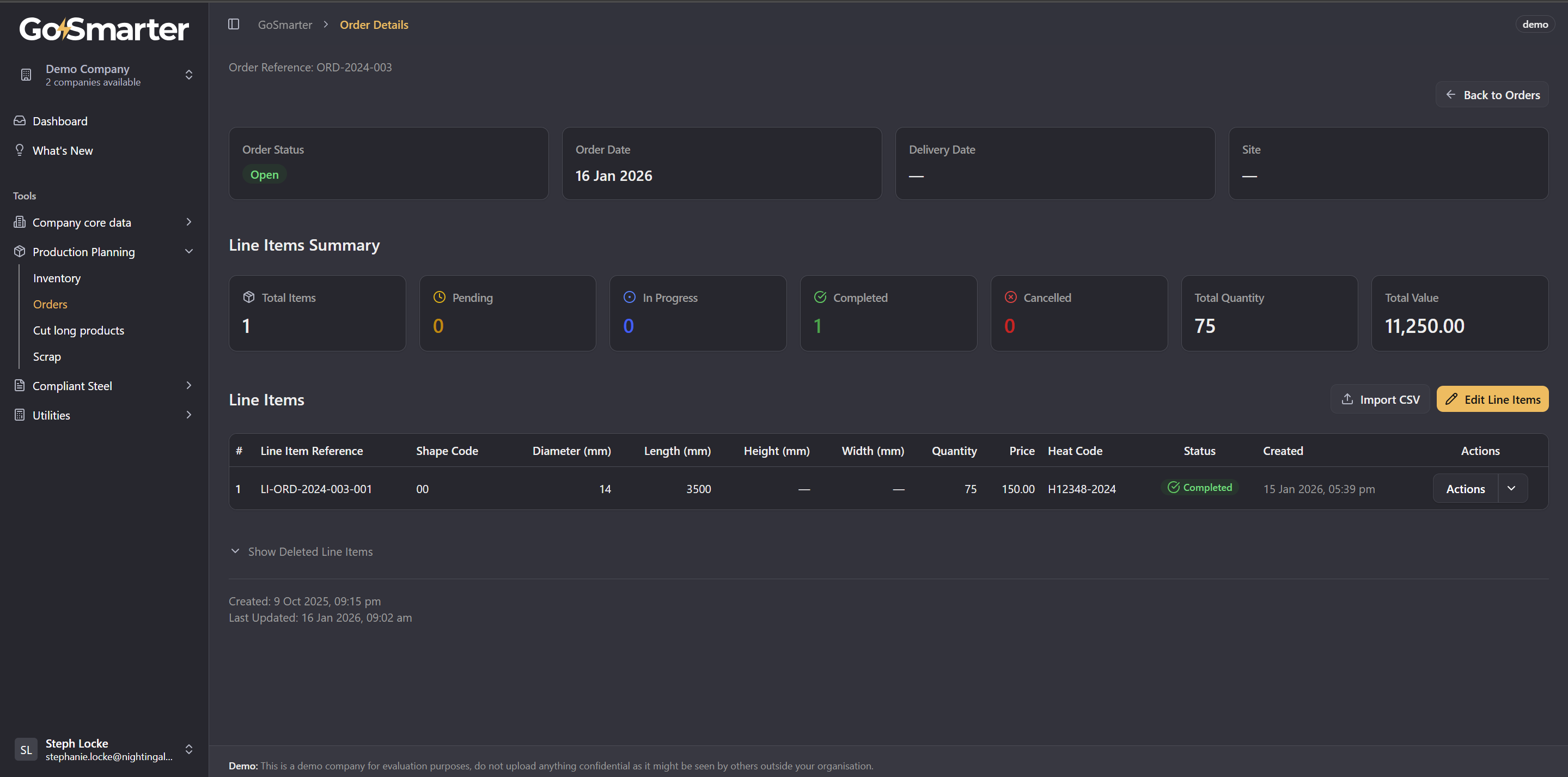Toggle the sidebar panel icon
Image resolution: width=1568 pixels, height=777 pixels.
click(234, 25)
